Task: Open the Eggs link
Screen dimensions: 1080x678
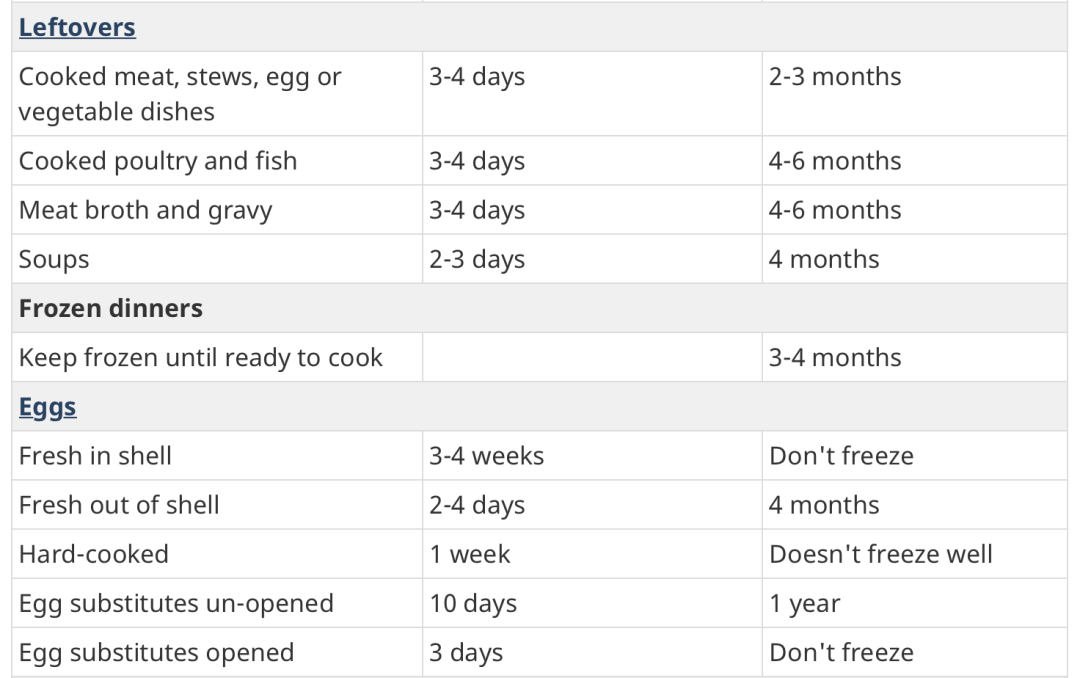Action: click(47, 407)
